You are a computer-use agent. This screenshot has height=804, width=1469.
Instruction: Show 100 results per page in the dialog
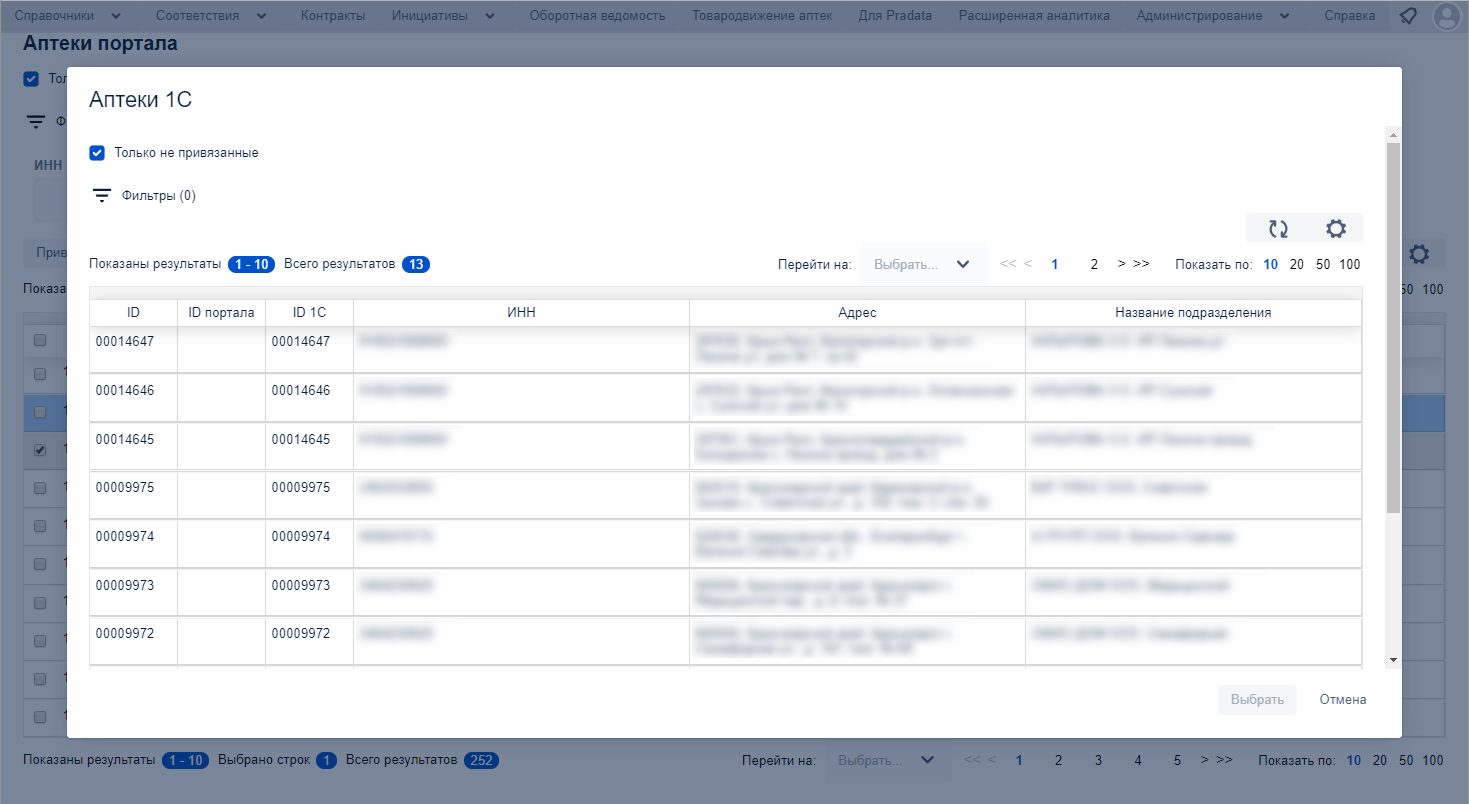point(1350,265)
